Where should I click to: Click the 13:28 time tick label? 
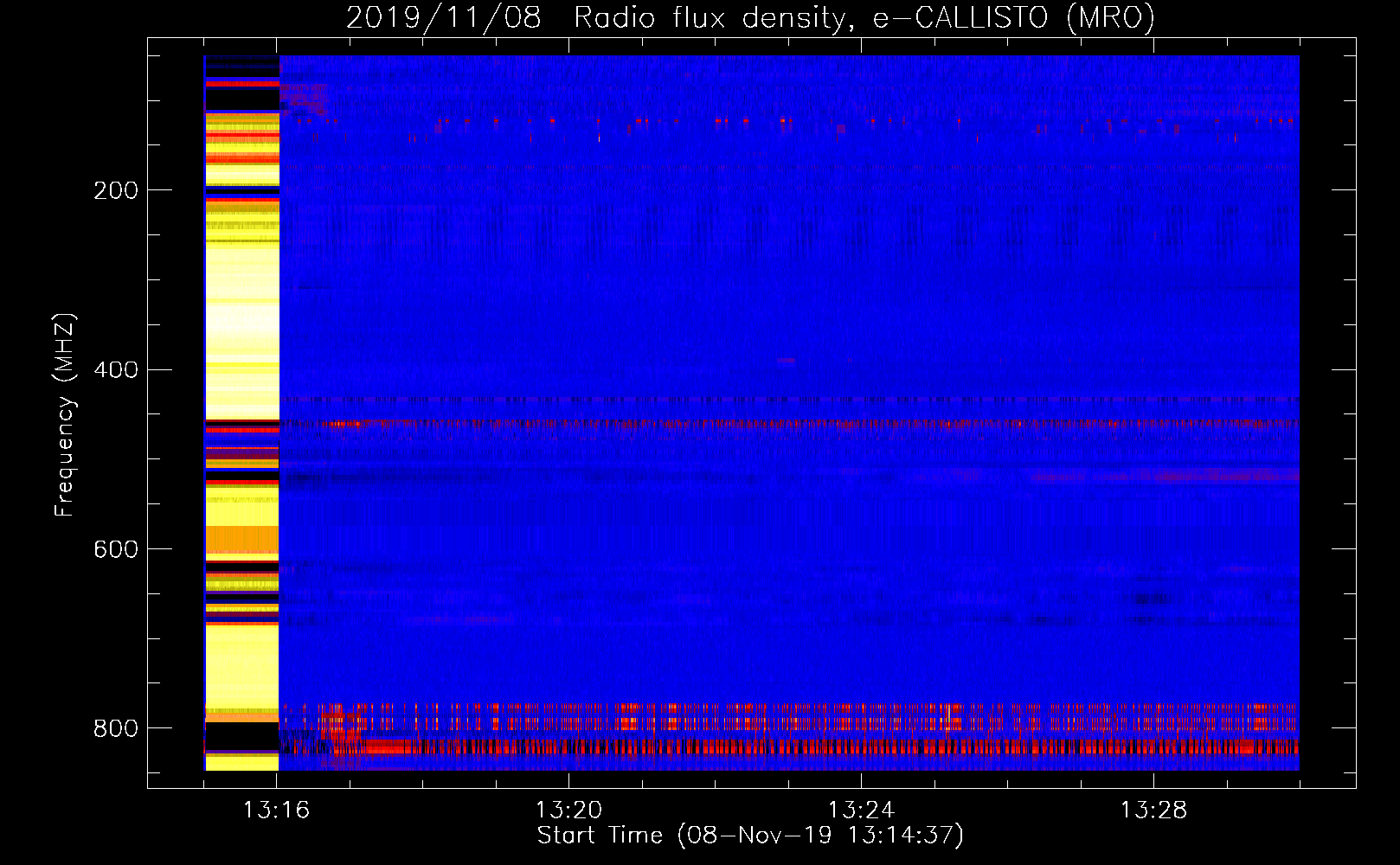[1153, 811]
